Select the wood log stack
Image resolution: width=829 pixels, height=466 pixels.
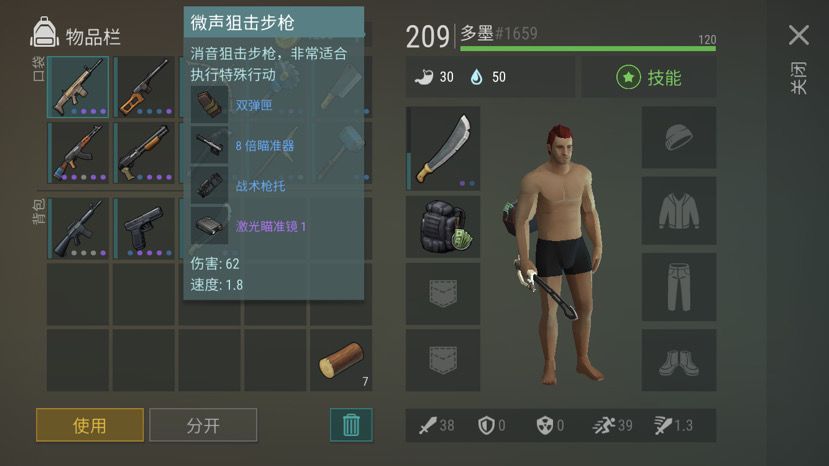tap(341, 360)
